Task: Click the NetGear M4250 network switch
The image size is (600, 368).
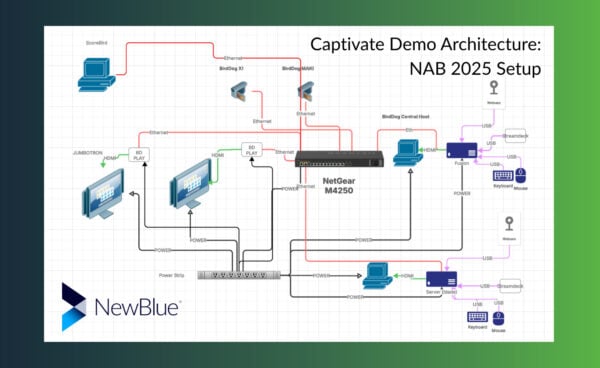Action: 339,159
